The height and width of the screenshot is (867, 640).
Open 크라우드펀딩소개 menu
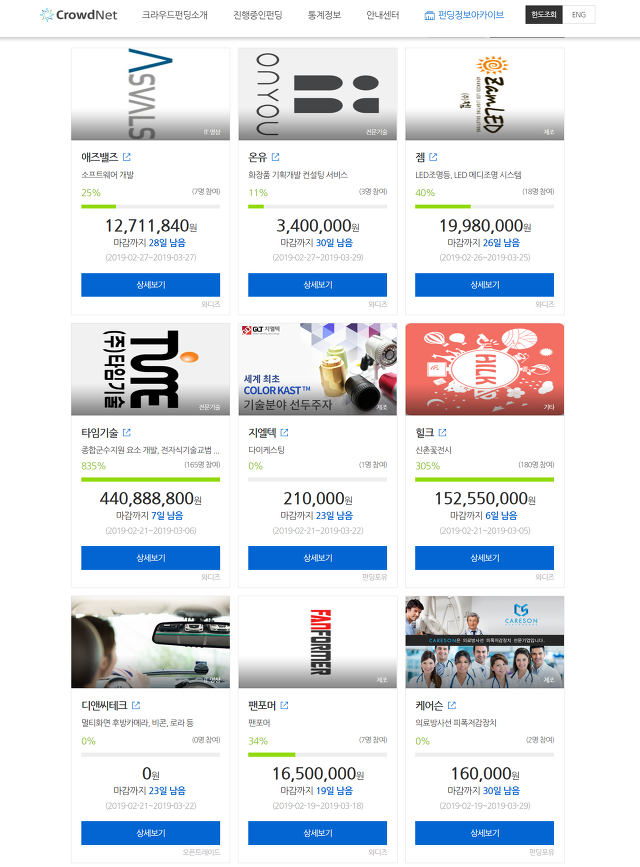click(x=175, y=15)
